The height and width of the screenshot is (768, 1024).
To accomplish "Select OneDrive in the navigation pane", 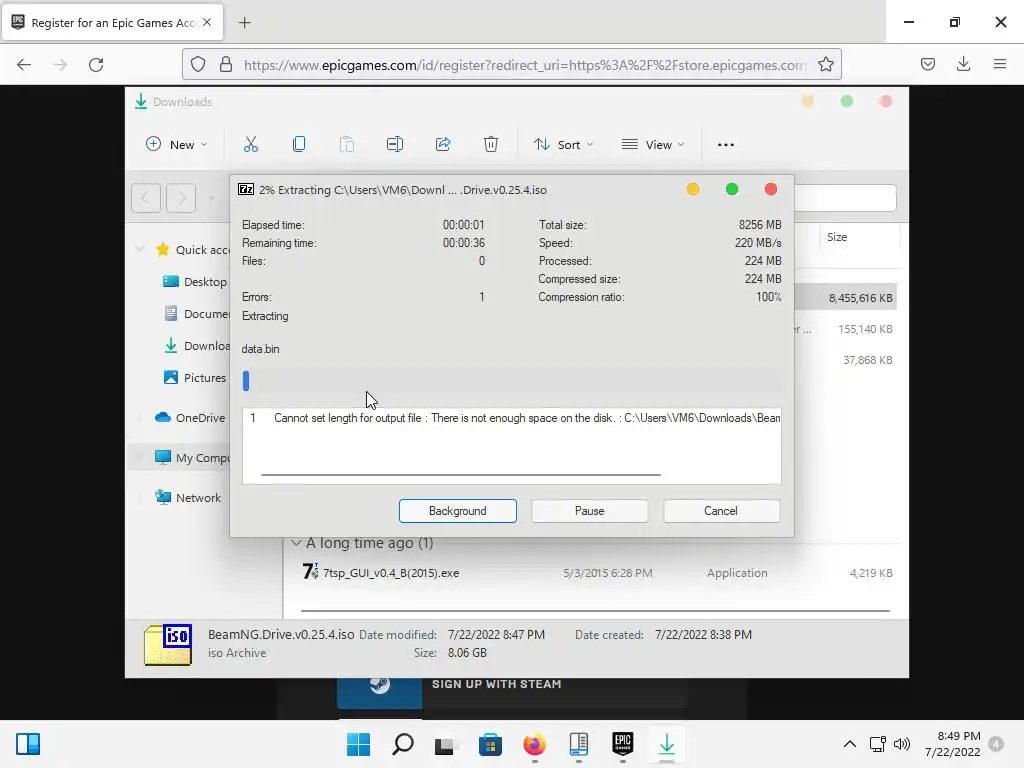I will 190,417.
